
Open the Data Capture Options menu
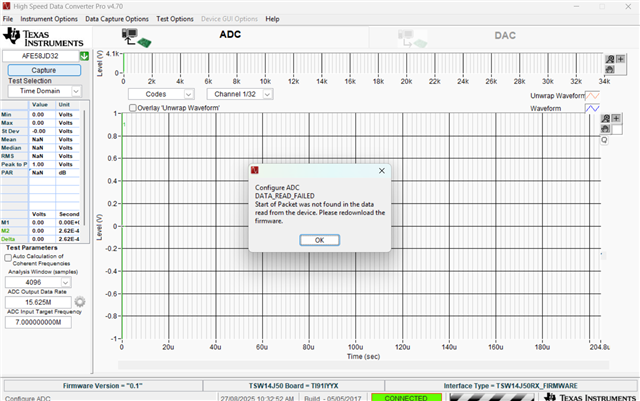pyautogui.click(x=117, y=19)
